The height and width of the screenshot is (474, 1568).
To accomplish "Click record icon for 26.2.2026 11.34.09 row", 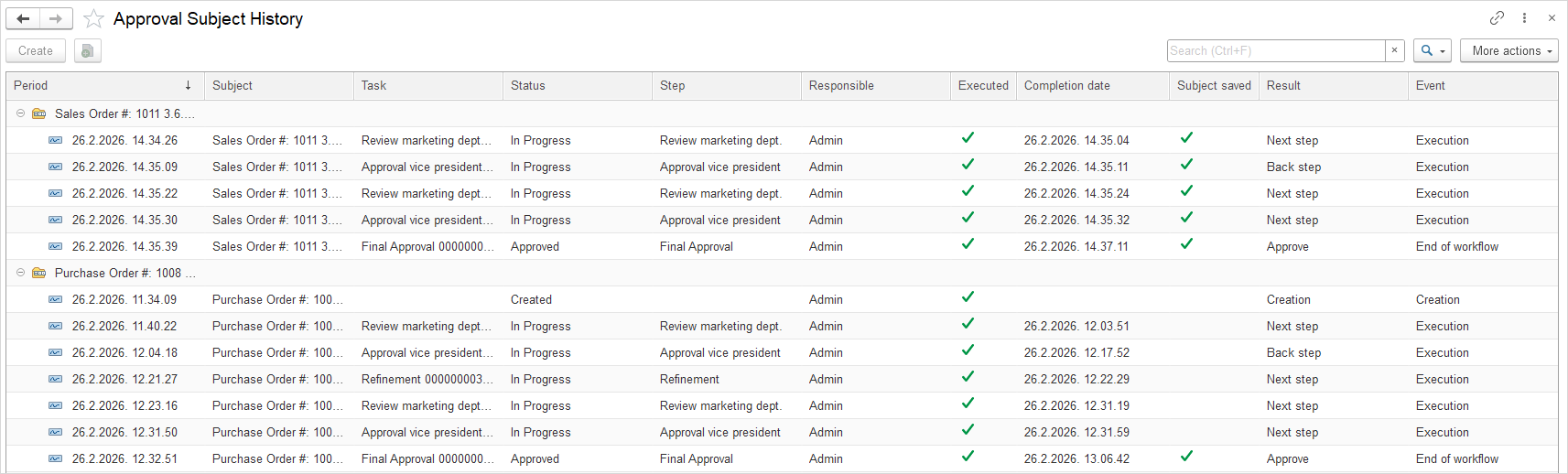I will tap(56, 299).
